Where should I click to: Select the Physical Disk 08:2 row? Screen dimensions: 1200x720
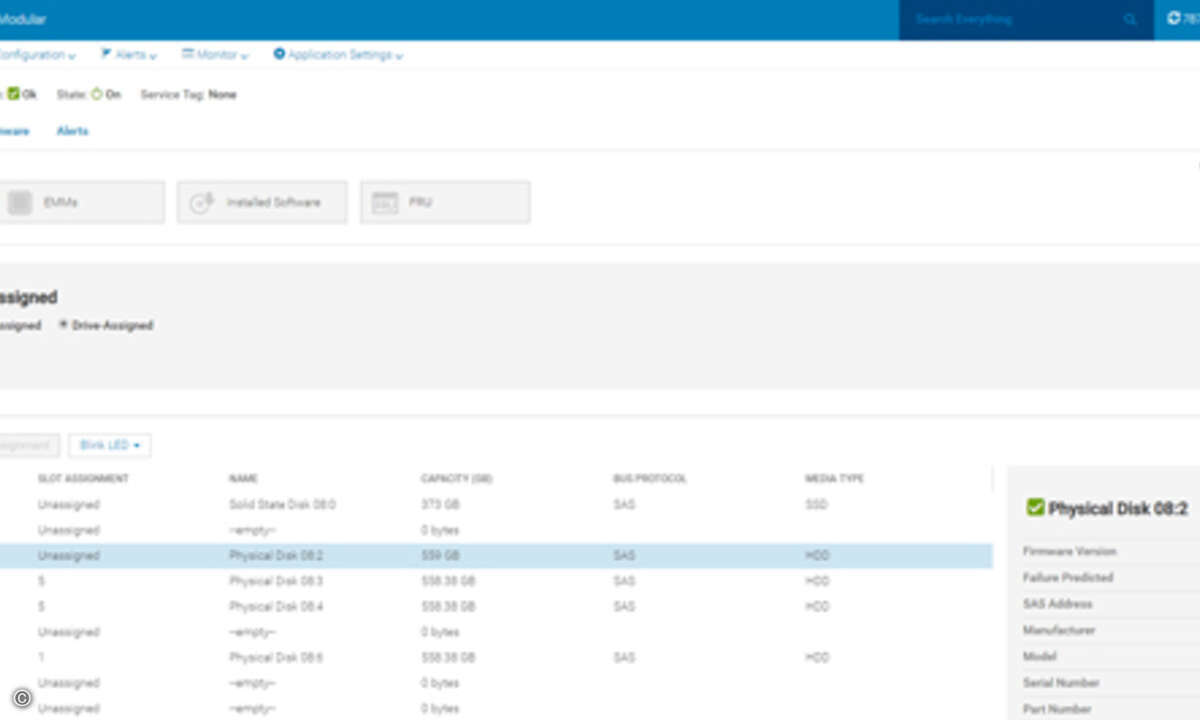point(496,556)
